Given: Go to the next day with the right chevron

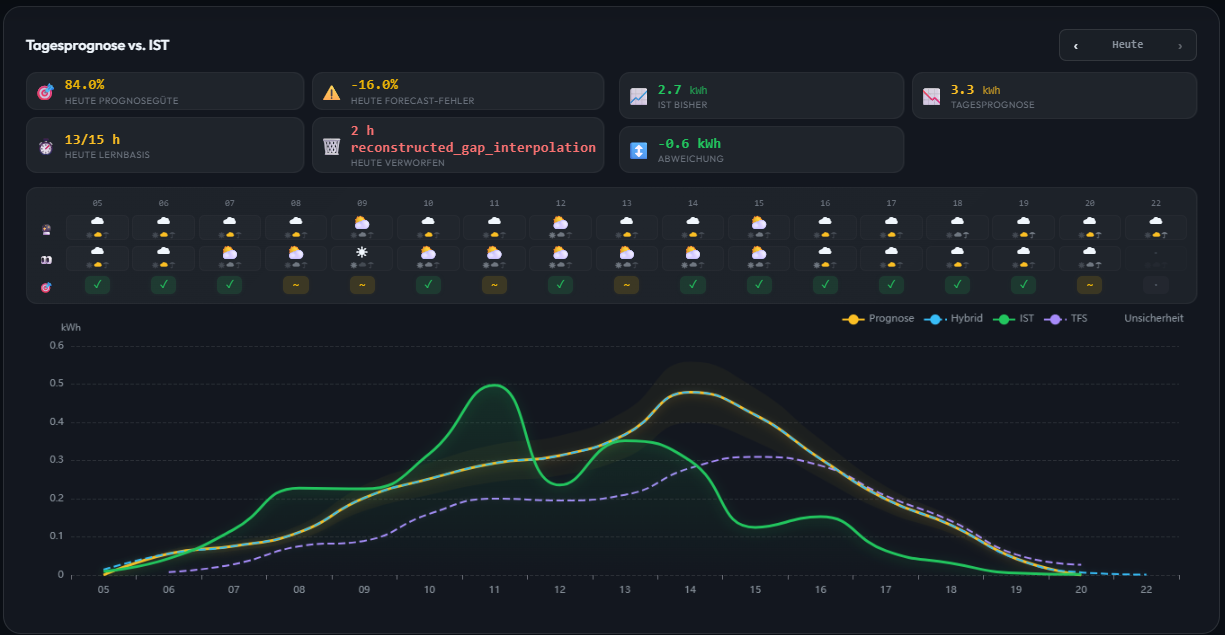Looking at the screenshot, I should [1180, 45].
